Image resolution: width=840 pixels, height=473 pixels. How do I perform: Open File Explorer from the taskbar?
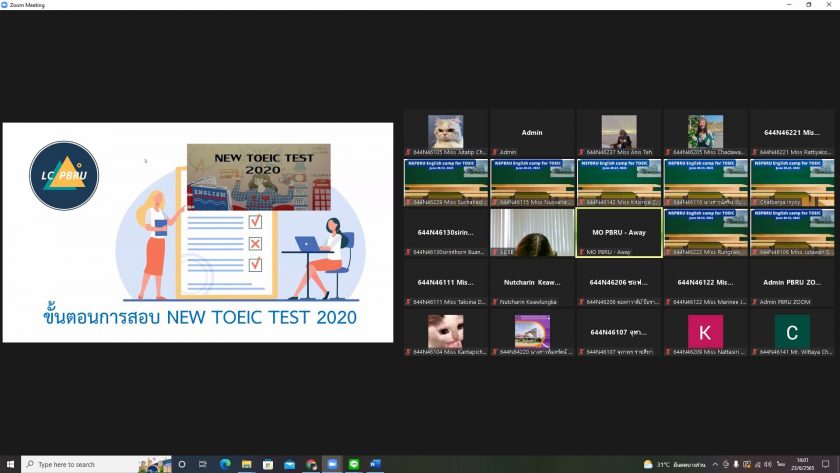(x=246, y=464)
